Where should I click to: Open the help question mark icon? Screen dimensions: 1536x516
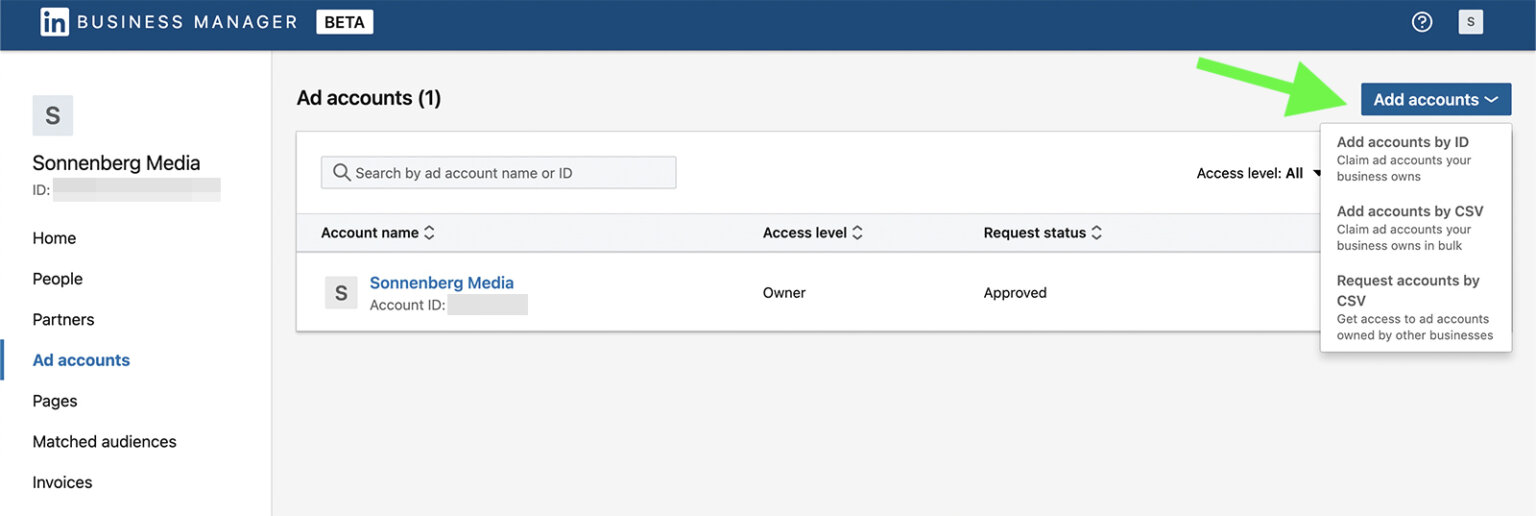[1421, 22]
